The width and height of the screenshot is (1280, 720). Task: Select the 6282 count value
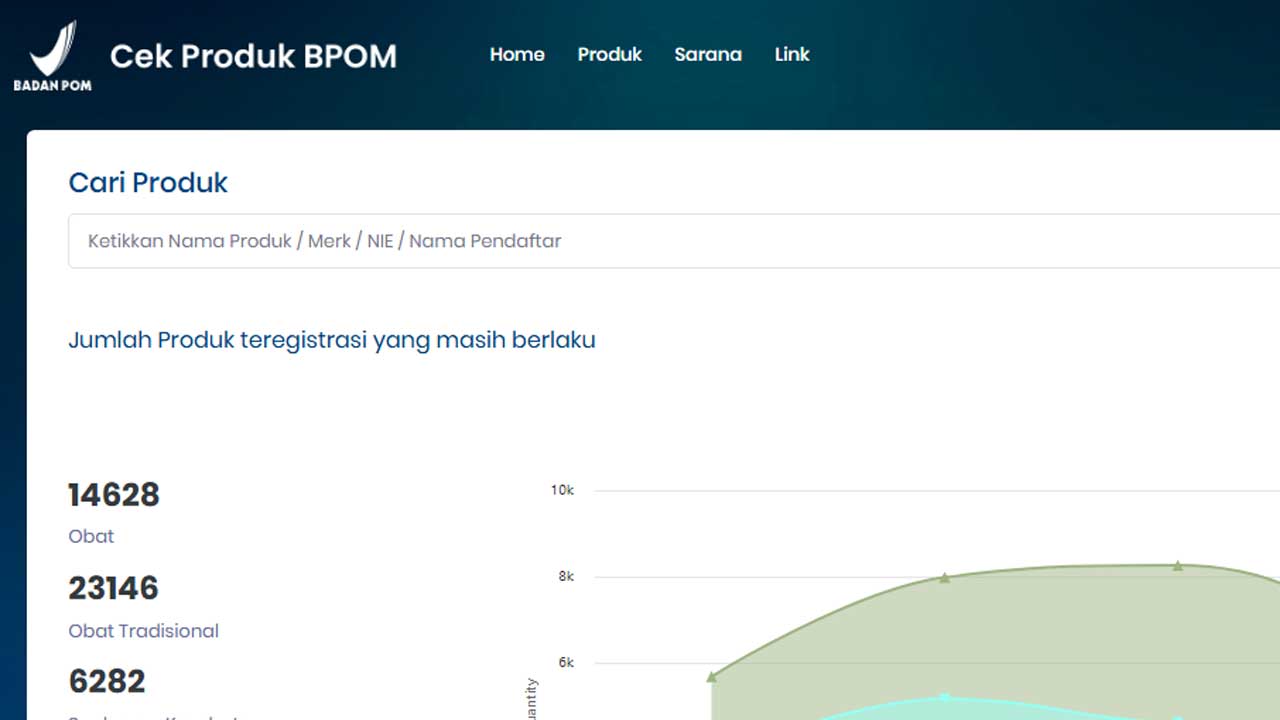tap(107, 681)
